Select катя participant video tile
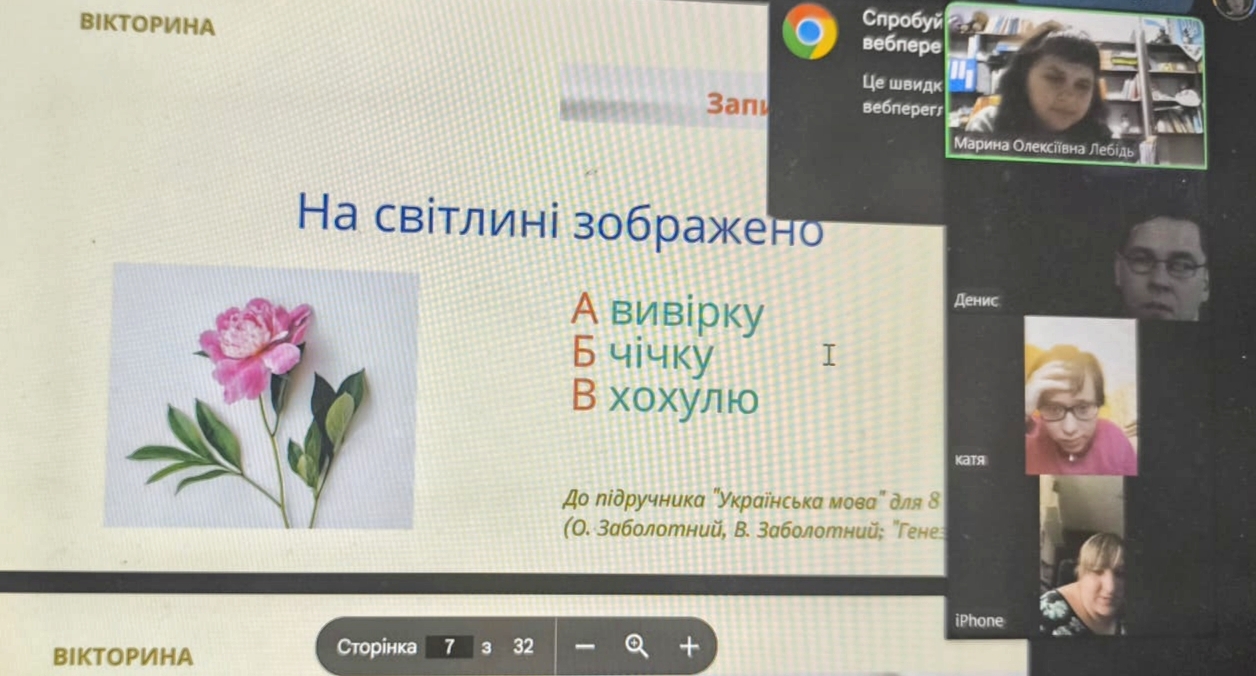1256x676 pixels. pyautogui.click(x=1080, y=396)
